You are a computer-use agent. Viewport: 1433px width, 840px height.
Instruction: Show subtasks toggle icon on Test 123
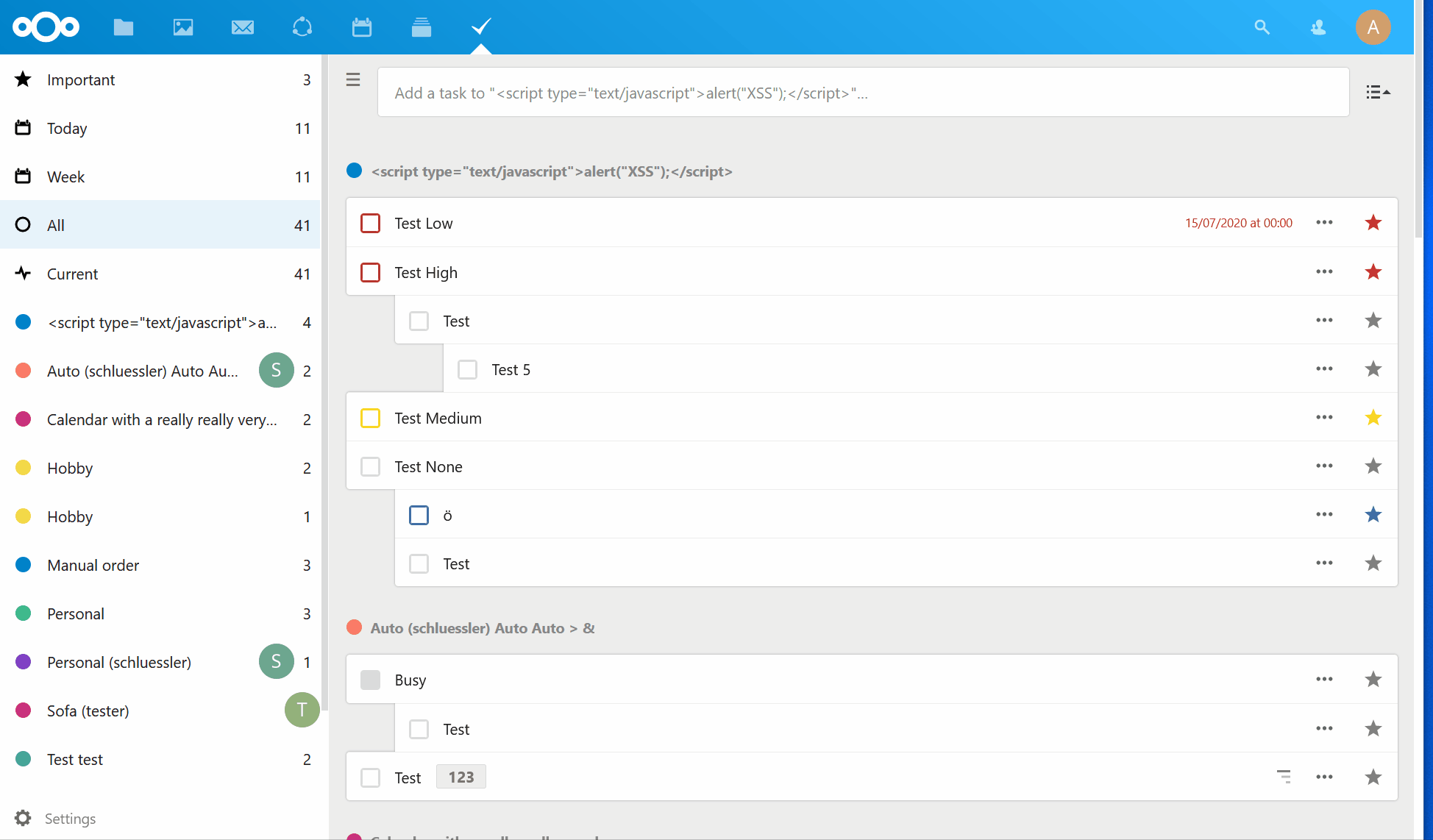point(1284,777)
